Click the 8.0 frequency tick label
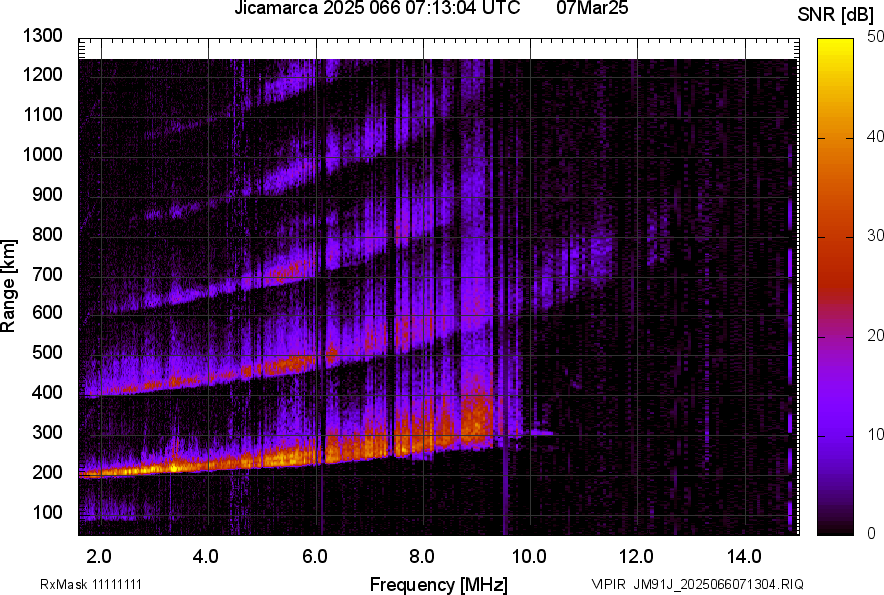 coord(422,554)
